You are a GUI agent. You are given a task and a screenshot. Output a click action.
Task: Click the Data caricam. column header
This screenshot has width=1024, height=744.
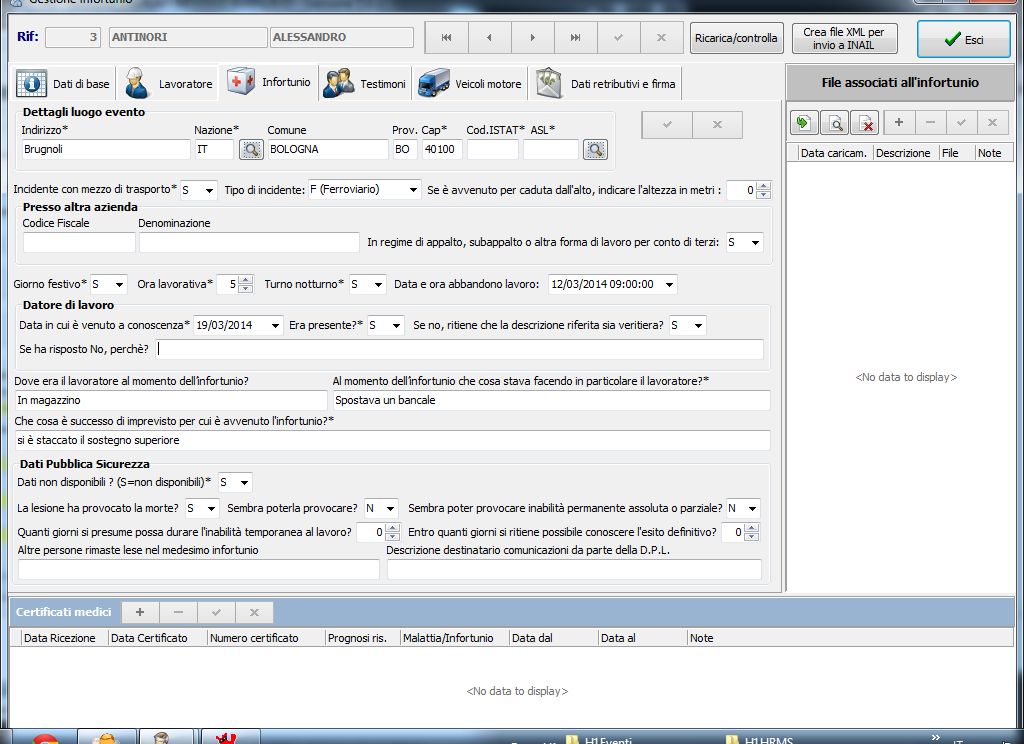click(x=834, y=153)
